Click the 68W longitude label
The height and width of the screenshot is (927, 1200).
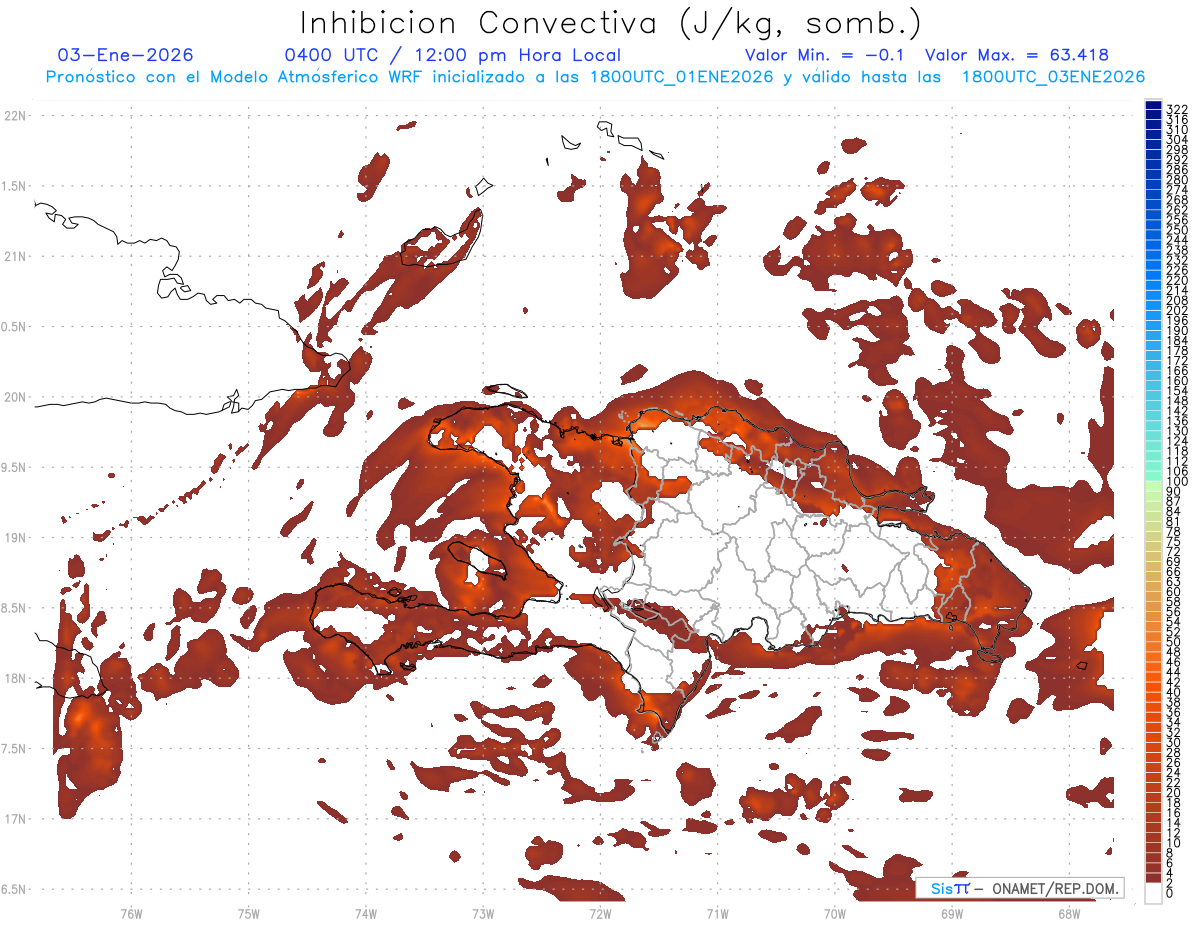(1069, 913)
